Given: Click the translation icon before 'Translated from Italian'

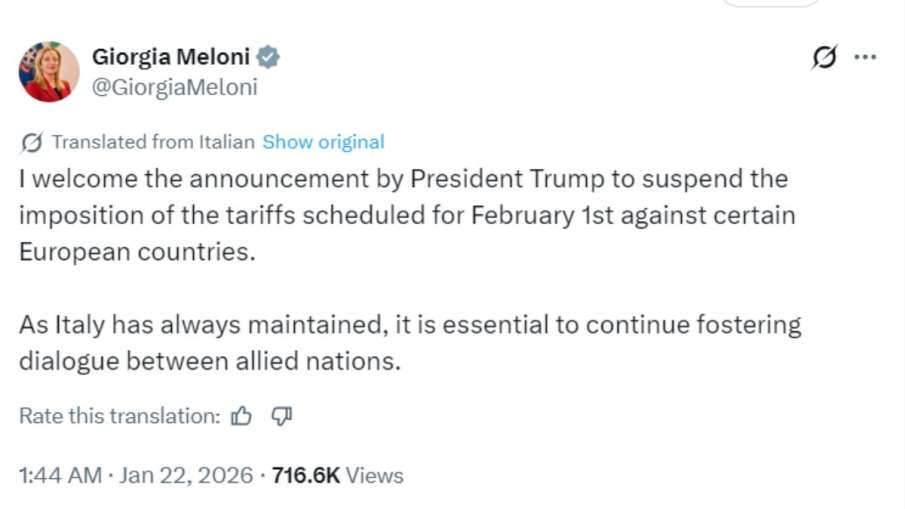Looking at the screenshot, I should tap(31, 142).
